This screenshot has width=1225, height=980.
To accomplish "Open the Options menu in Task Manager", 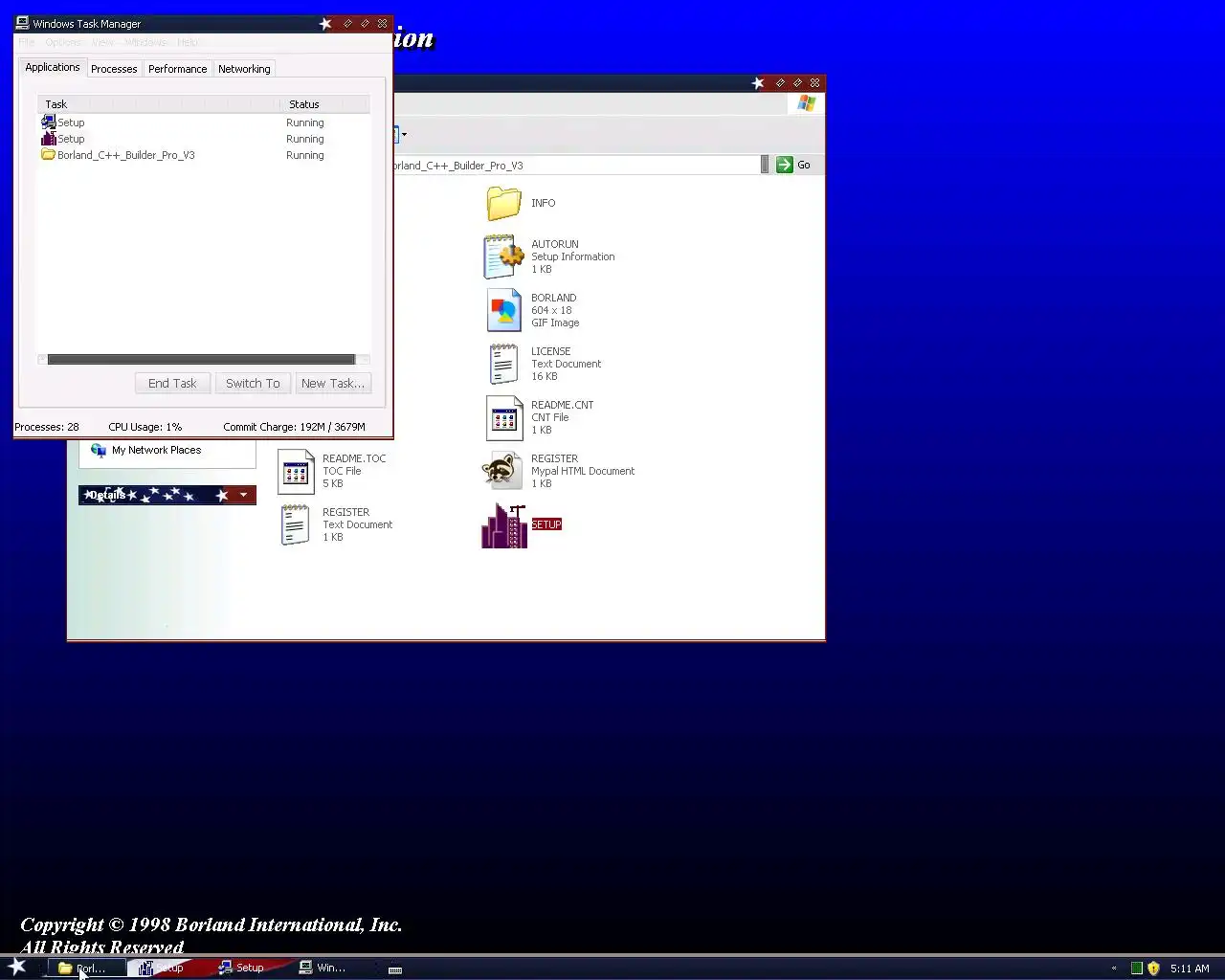I will click(x=63, y=42).
